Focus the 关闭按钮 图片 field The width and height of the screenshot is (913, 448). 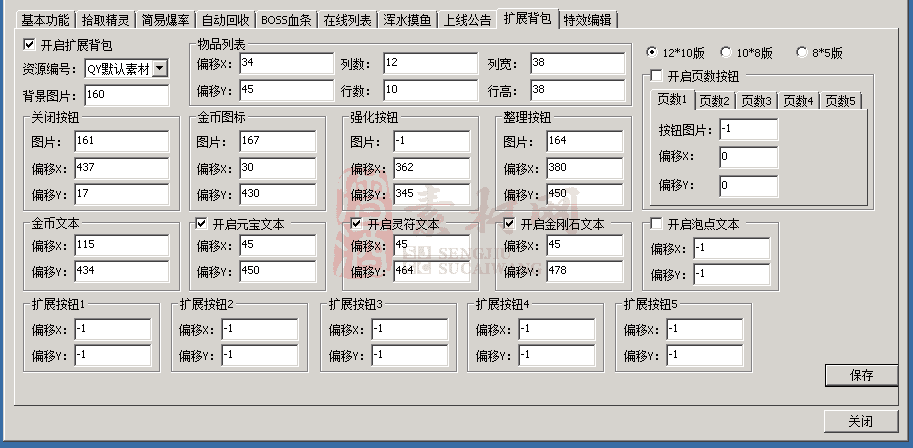coord(122,142)
